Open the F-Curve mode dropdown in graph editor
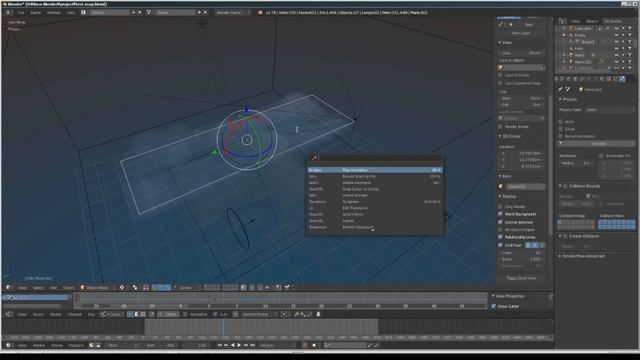Viewport: 640px width, 360px height. 111,314
